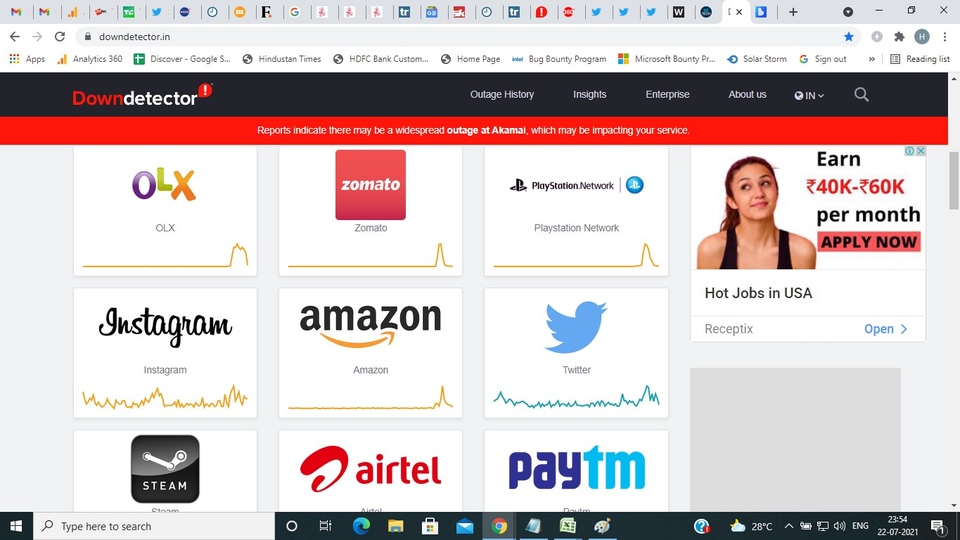Screen dimensions: 960x540
Task: Open the site search magnifier icon
Action: 861,95
